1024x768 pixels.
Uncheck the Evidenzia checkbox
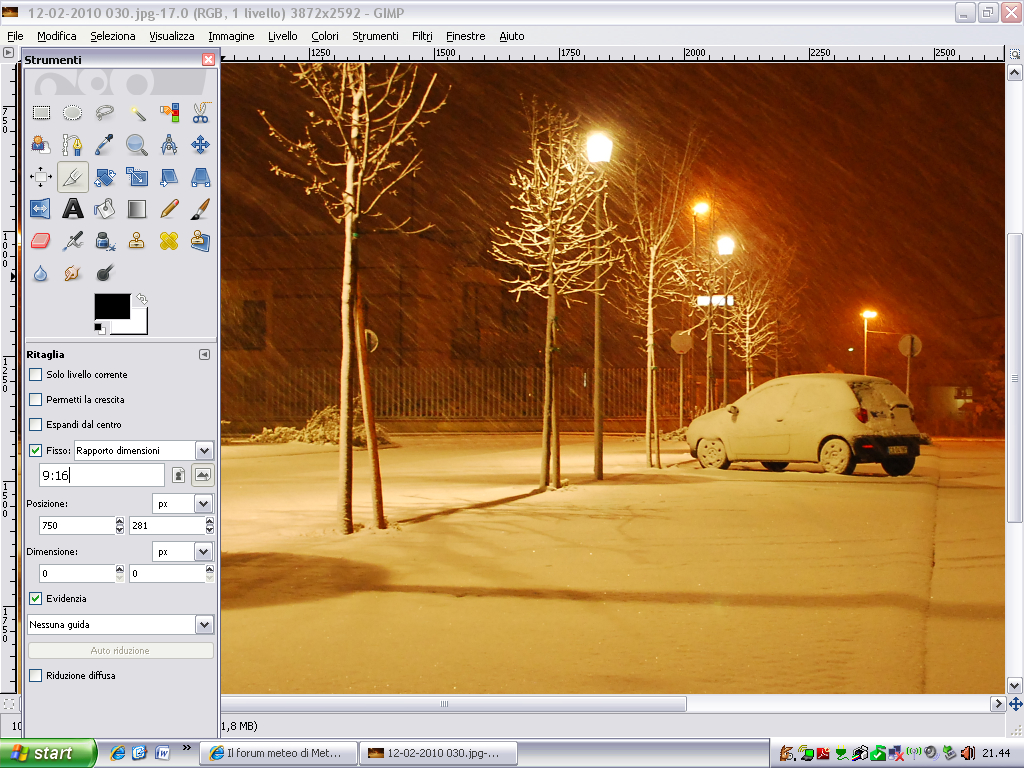[36, 599]
